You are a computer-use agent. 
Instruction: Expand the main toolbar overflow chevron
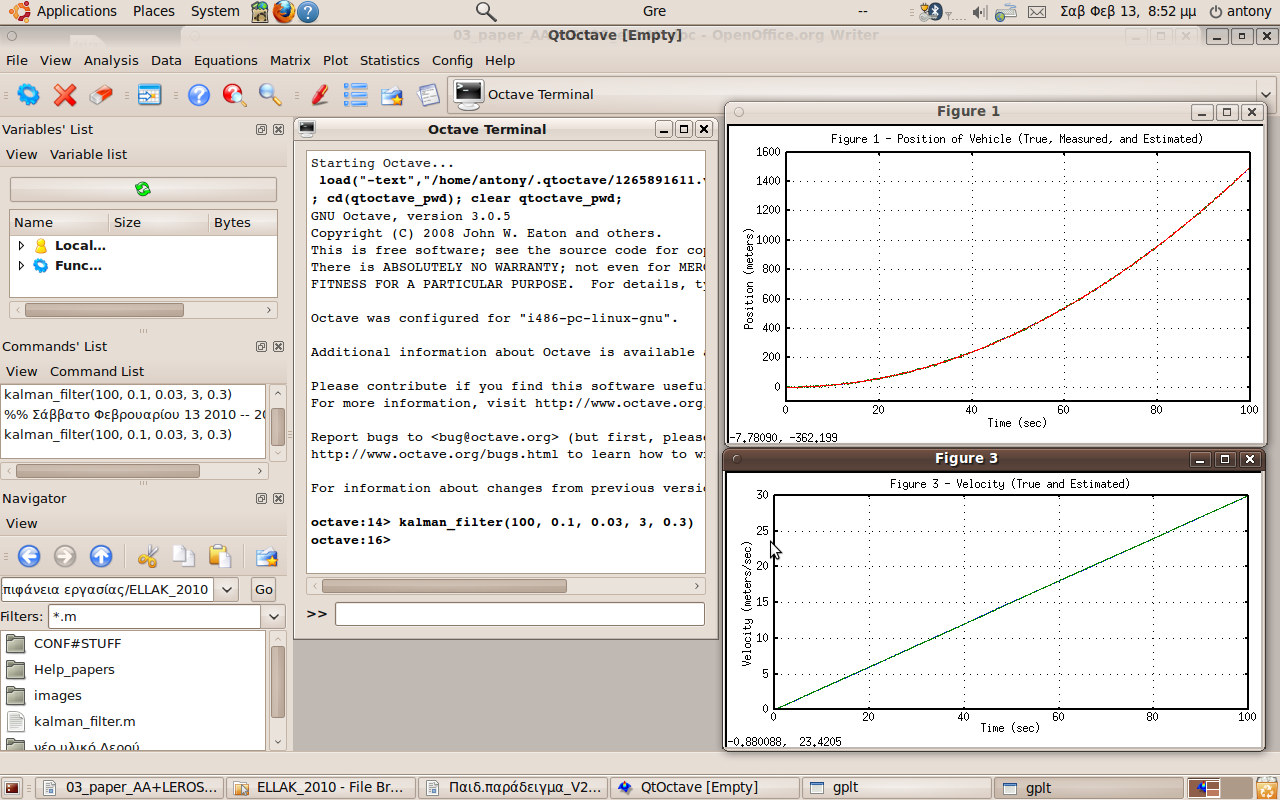point(1266,95)
